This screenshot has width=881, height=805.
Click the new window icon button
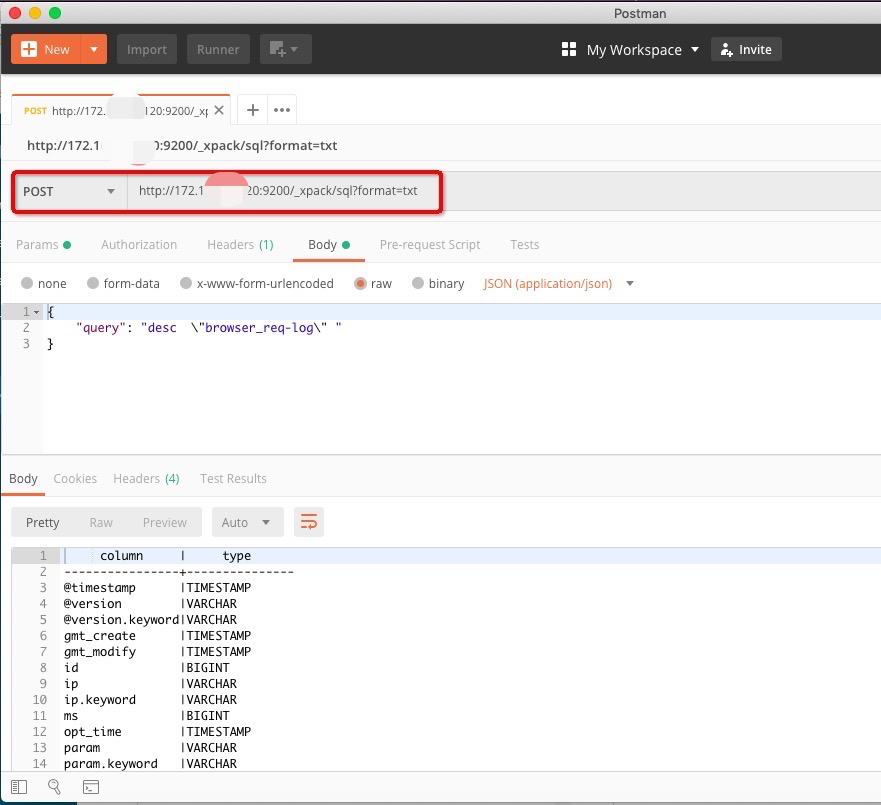285,49
